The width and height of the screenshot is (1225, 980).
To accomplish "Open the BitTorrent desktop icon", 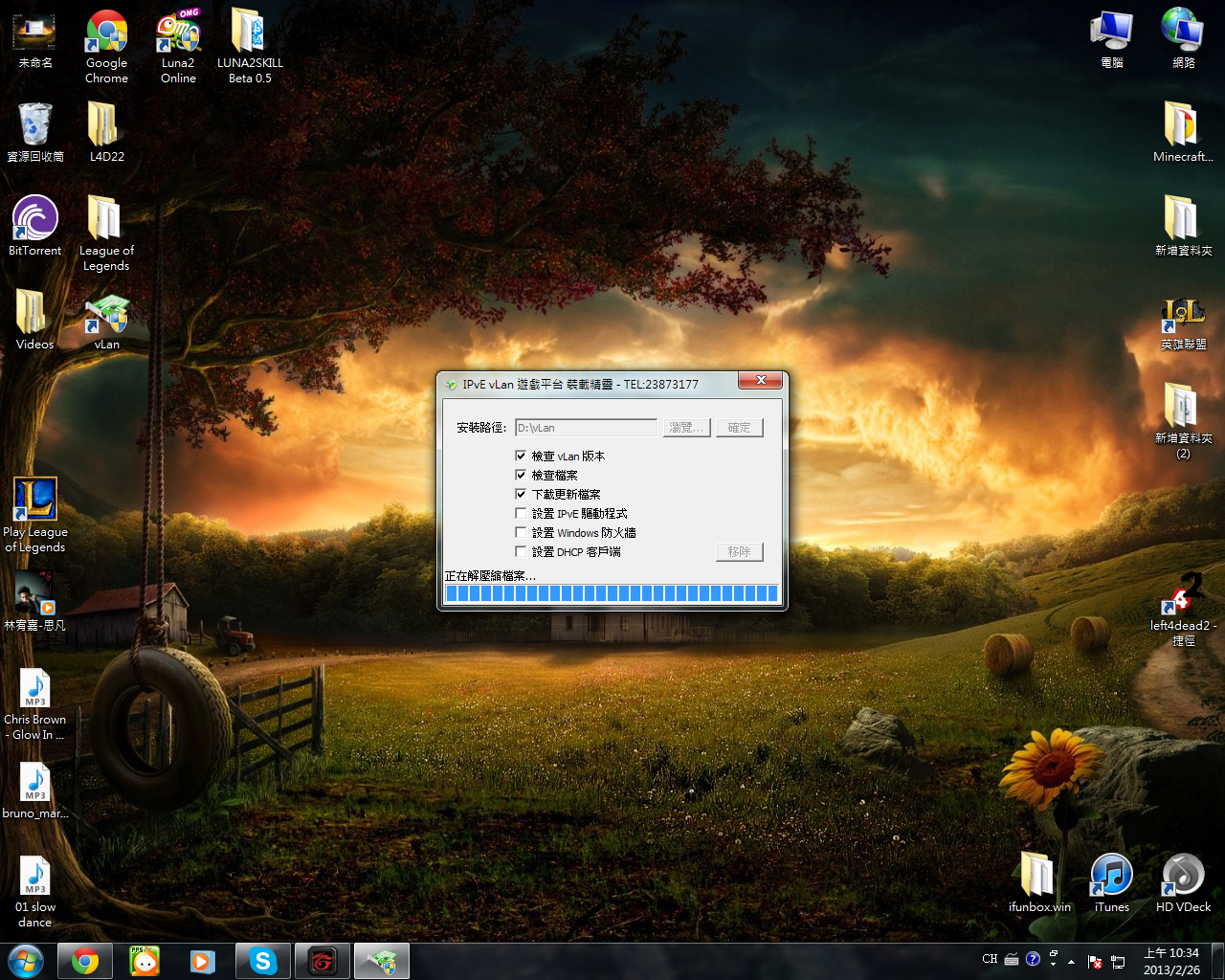I will tap(35, 222).
